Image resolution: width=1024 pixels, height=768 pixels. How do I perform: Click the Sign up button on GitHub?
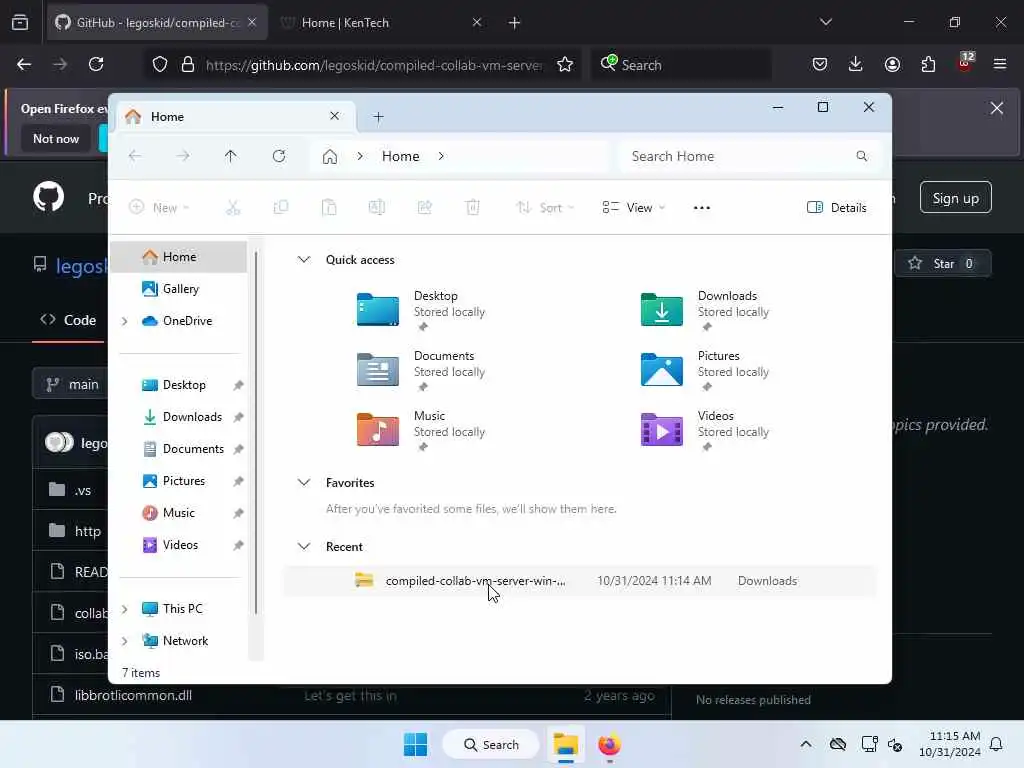(x=955, y=198)
